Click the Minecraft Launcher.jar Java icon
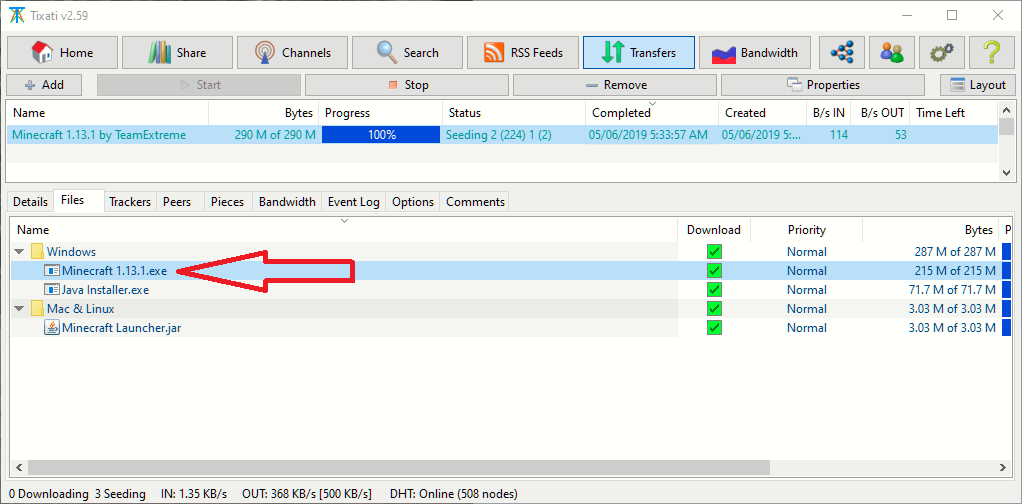Image resolution: width=1022 pixels, height=504 pixels. pyautogui.click(x=52, y=327)
